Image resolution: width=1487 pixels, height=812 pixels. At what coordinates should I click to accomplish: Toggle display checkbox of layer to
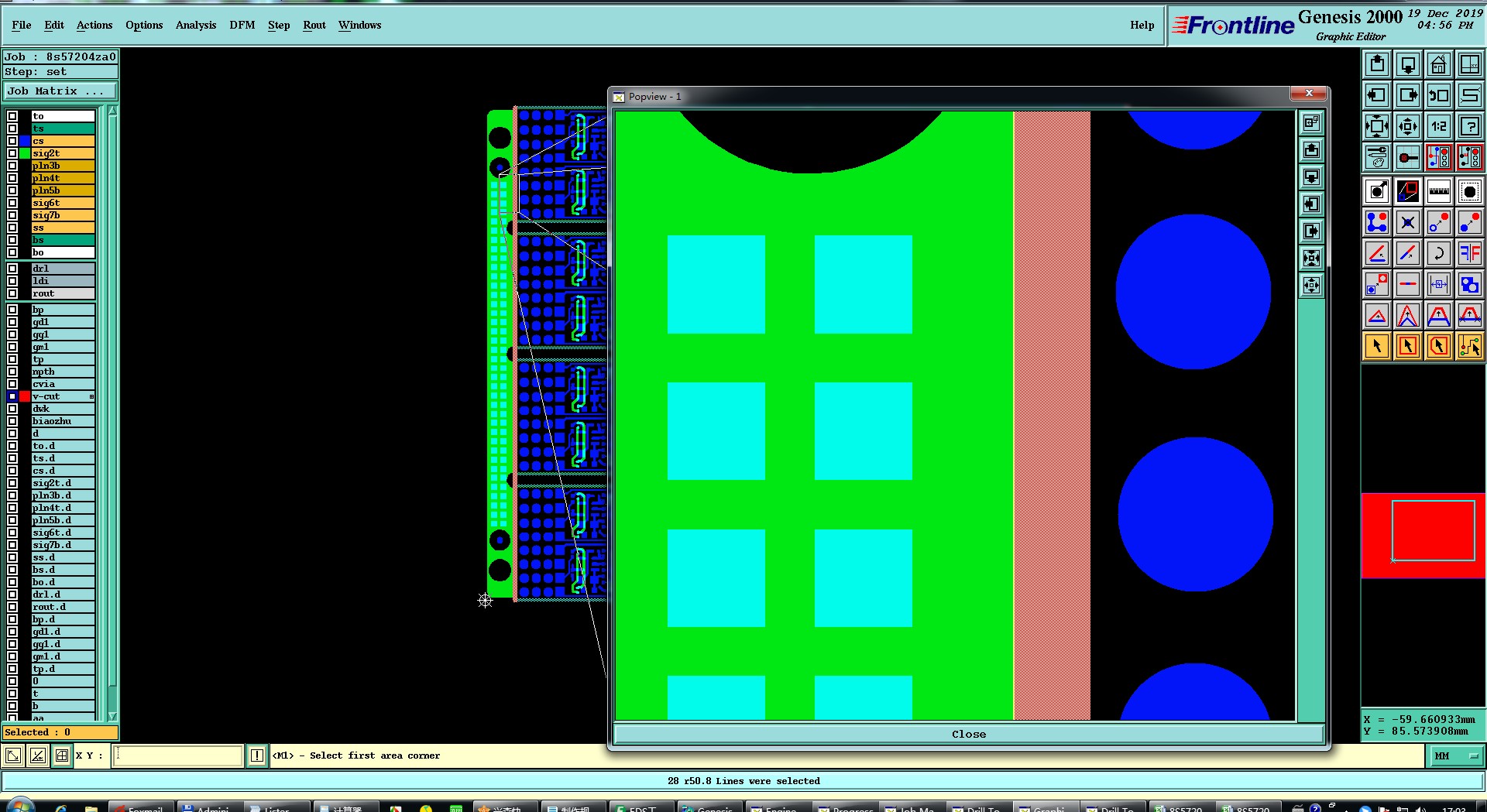tap(12, 116)
